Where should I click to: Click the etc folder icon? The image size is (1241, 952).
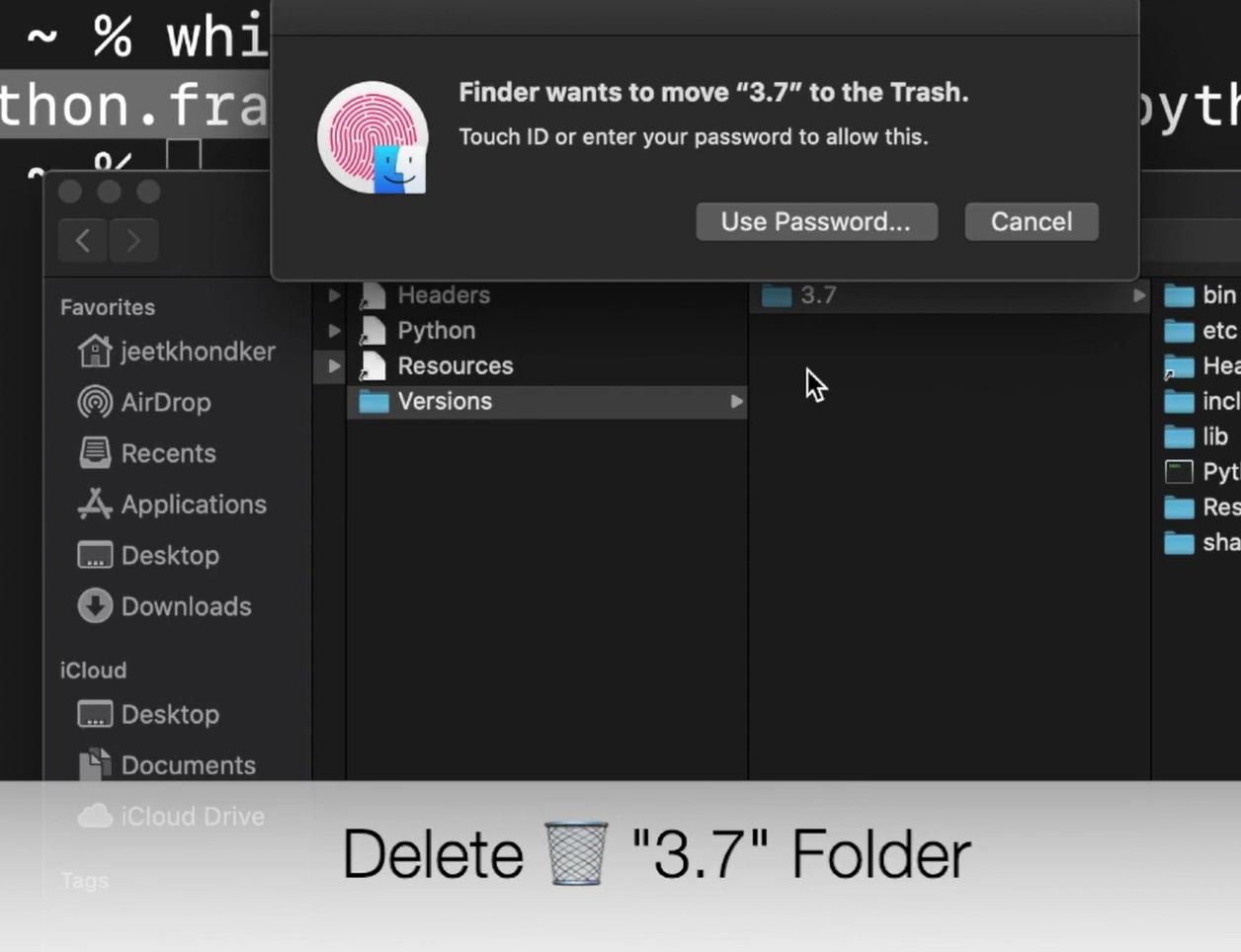point(1179,330)
